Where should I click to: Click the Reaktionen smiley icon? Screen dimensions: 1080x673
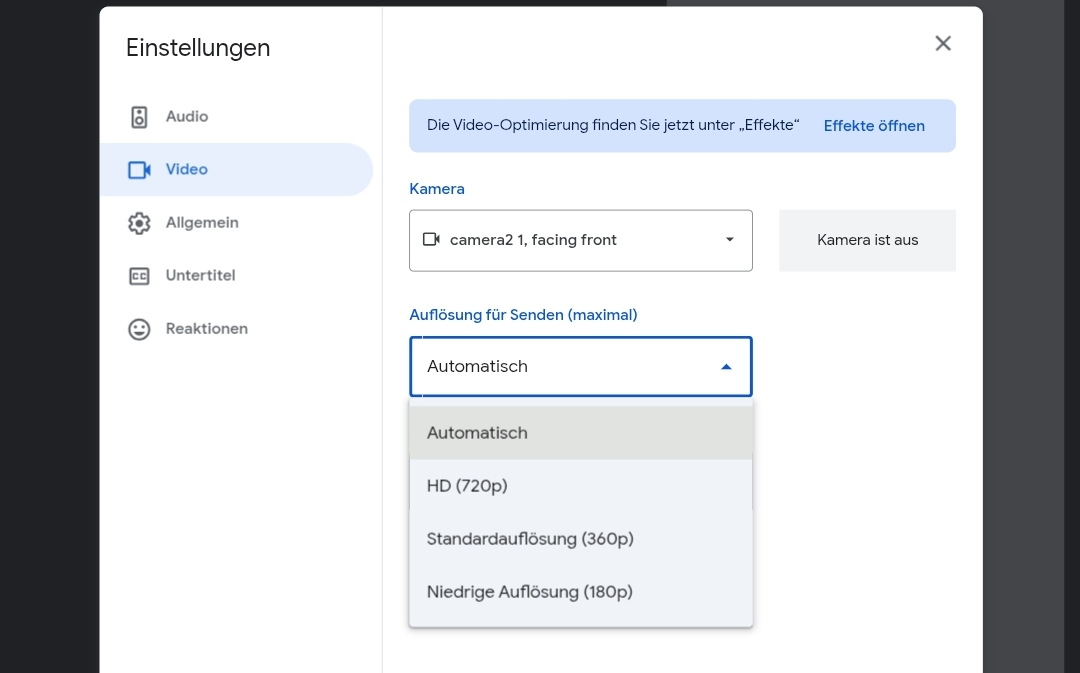pos(139,329)
